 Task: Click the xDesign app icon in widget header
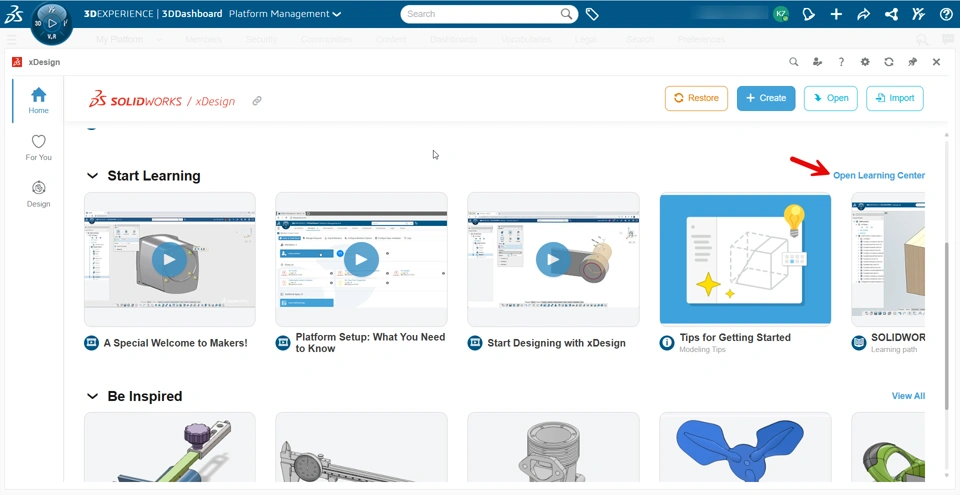pyautogui.click(x=17, y=62)
